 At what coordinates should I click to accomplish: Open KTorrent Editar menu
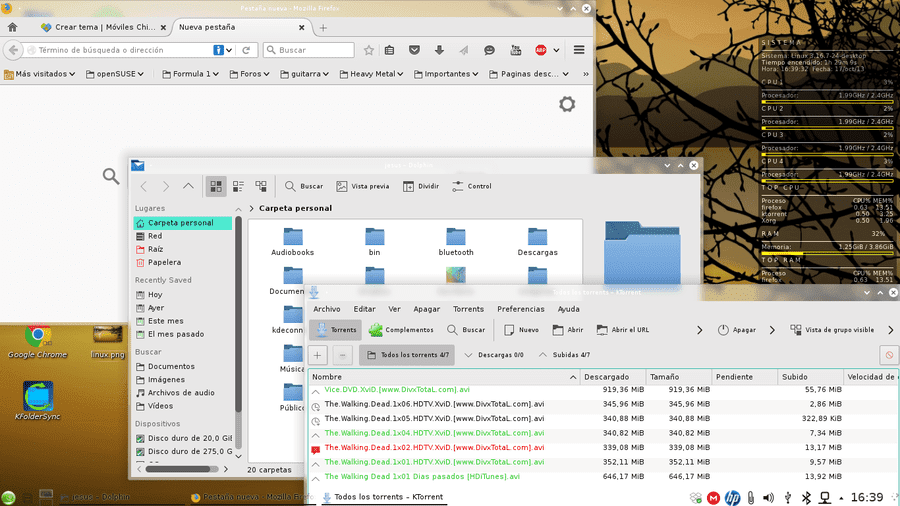tap(364, 309)
